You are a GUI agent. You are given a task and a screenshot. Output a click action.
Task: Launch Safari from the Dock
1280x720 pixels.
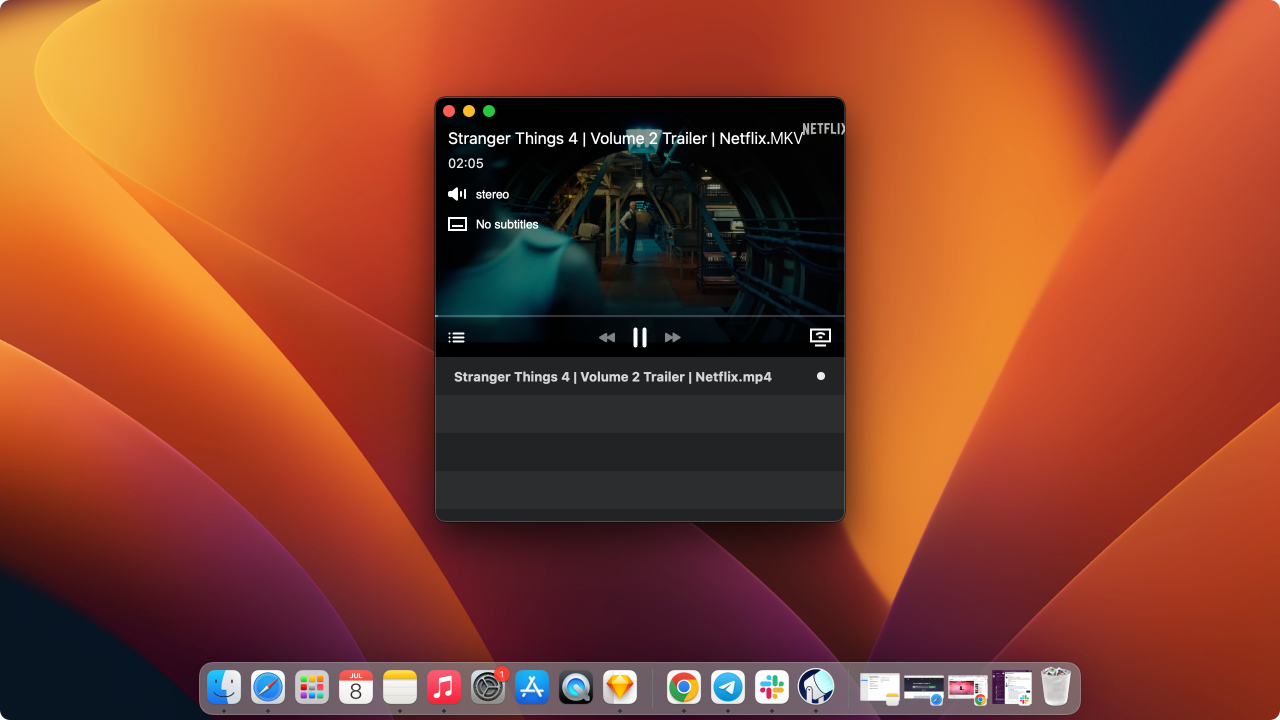coord(268,687)
